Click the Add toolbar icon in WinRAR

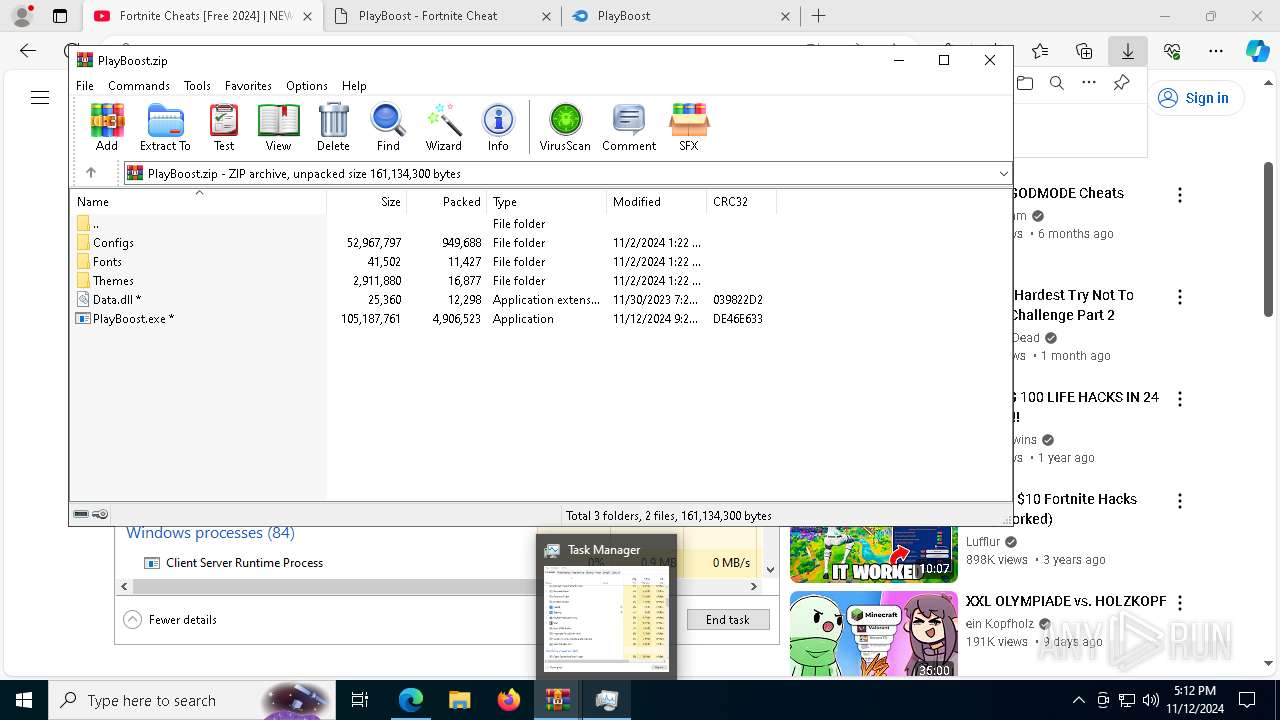point(107,127)
